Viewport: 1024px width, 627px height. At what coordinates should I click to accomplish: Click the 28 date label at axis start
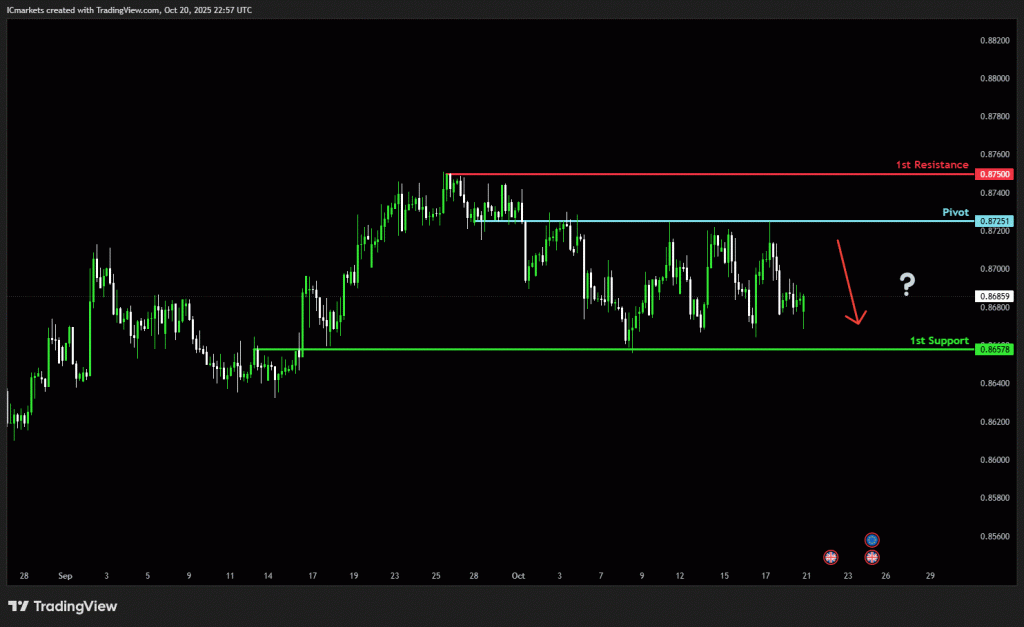[23, 576]
